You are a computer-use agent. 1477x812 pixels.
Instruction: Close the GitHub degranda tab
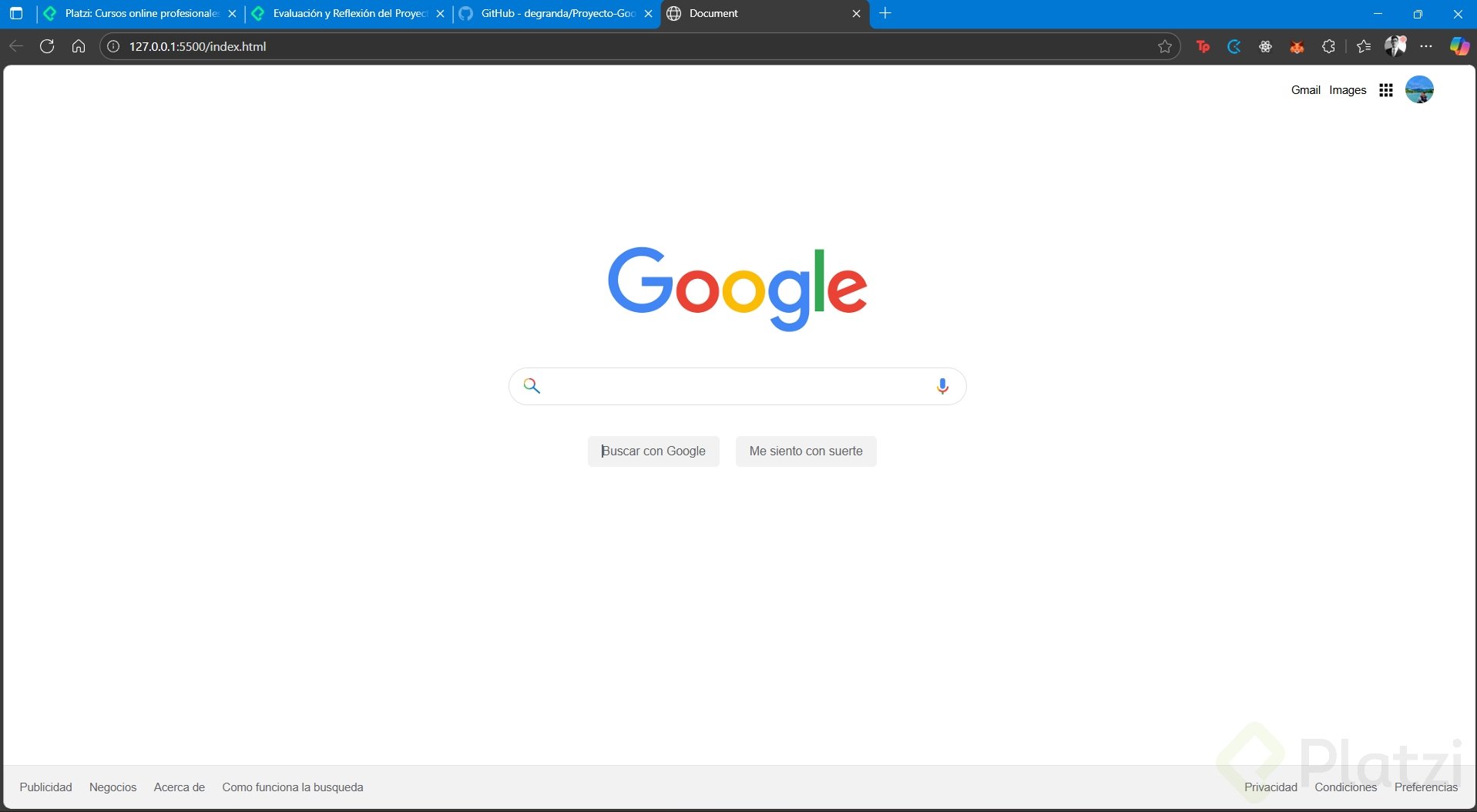tap(648, 14)
